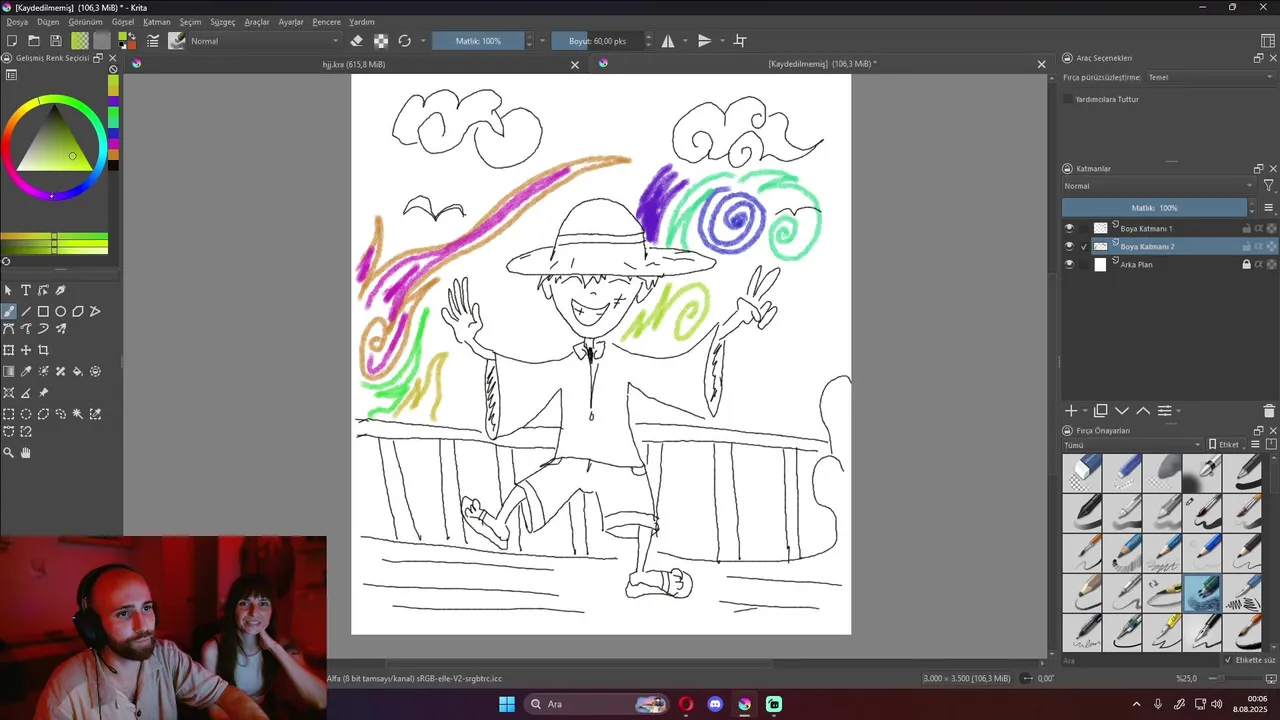This screenshot has width=1280, height=720.
Task: Click the Windows Start button
Action: click(x=507, y=704)
